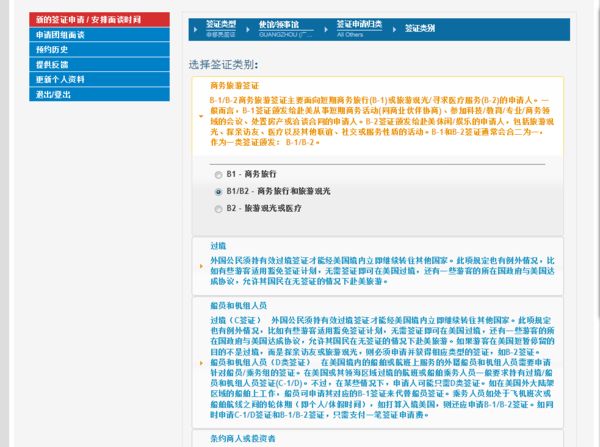Open the 条约商人或投资者 section header

click(x=240, y=438)
